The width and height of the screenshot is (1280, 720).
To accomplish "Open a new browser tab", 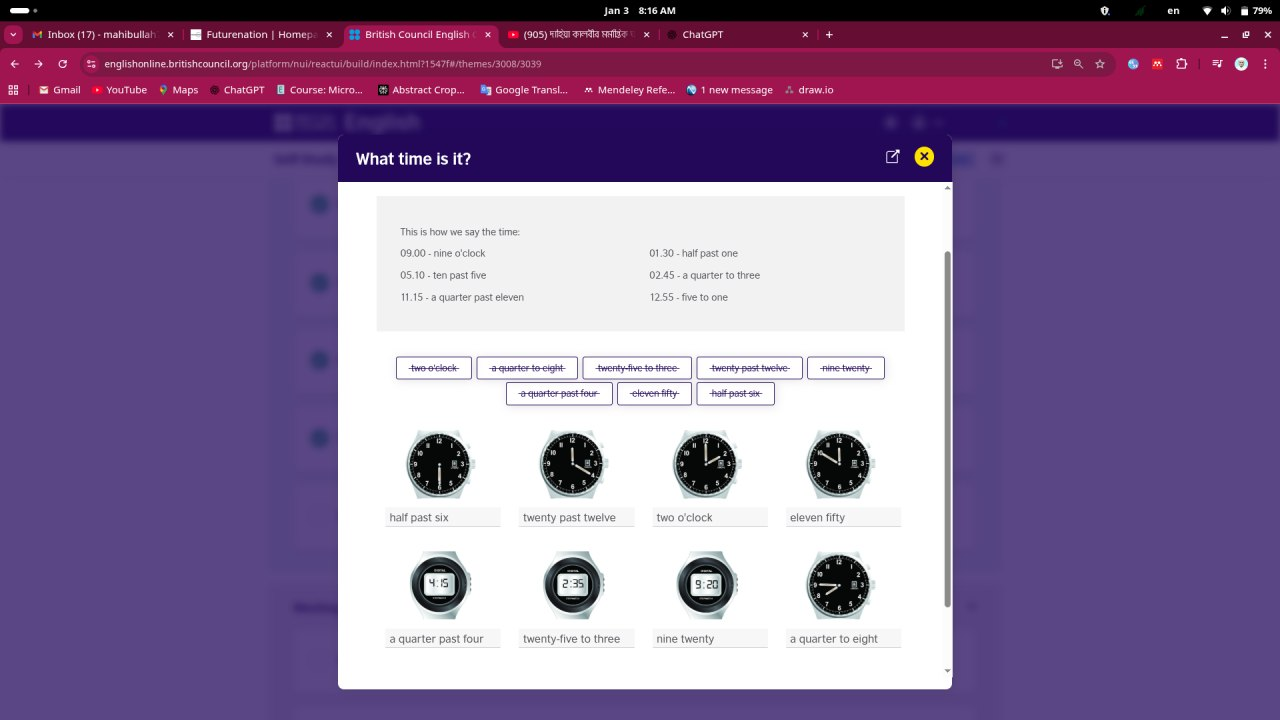I will click(x=829, y=35).
